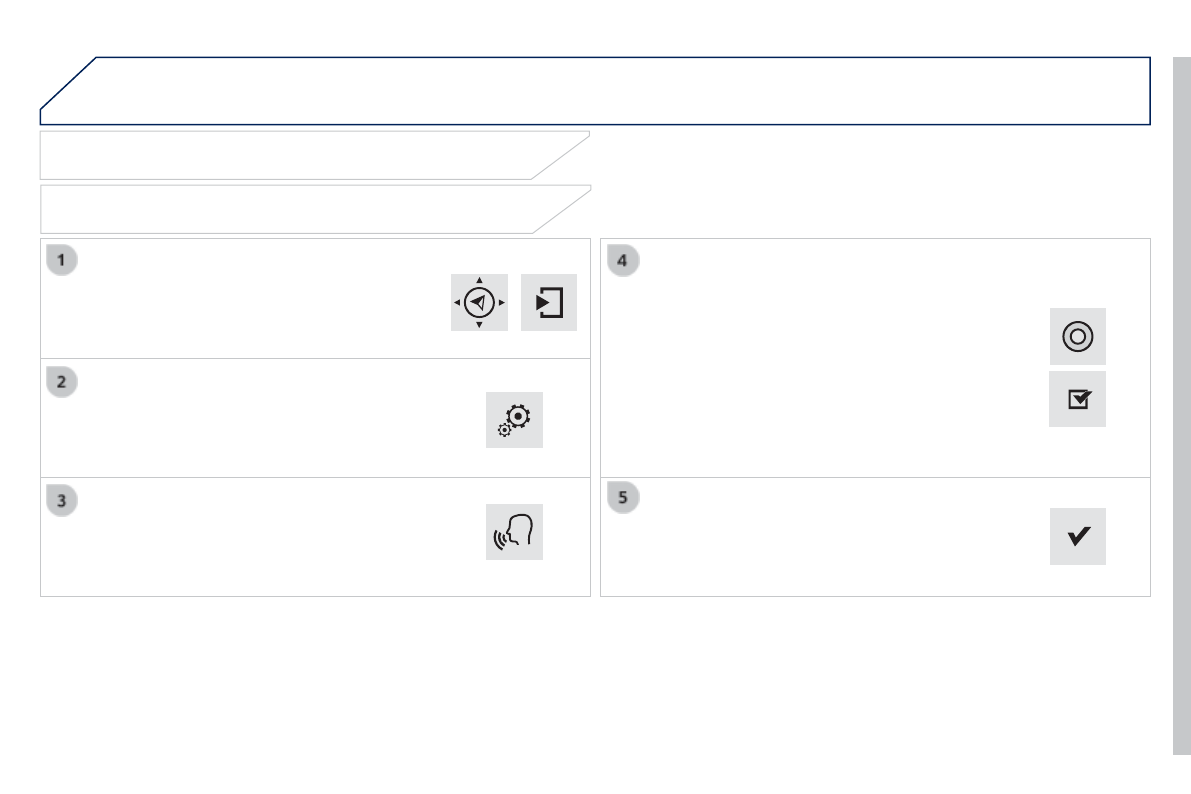Open settings with the double-gear icon

tap(514, 420)
